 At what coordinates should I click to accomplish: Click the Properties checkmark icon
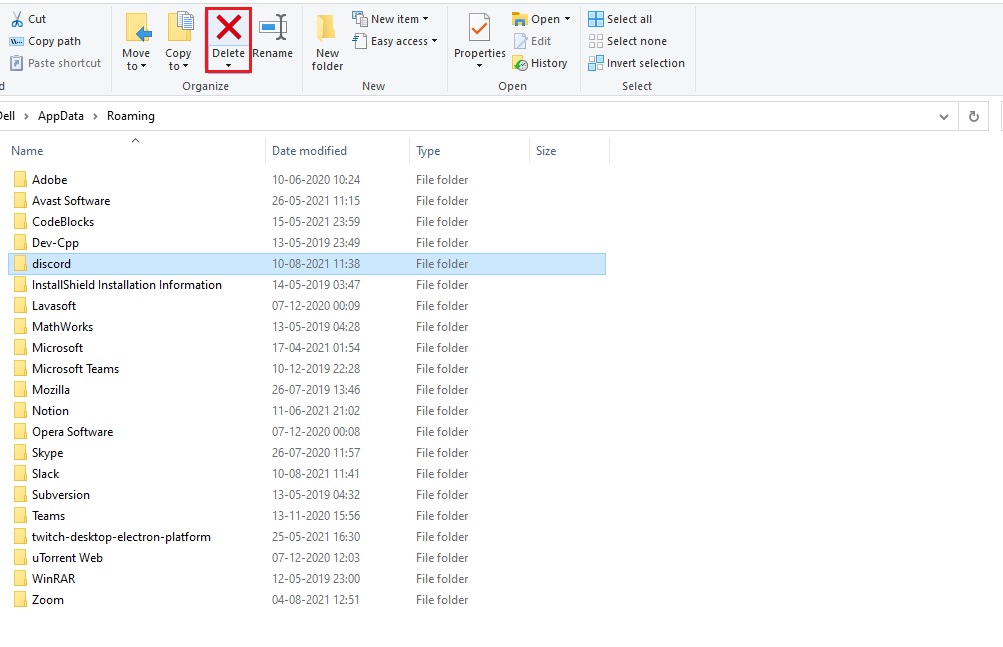[479, 28]
